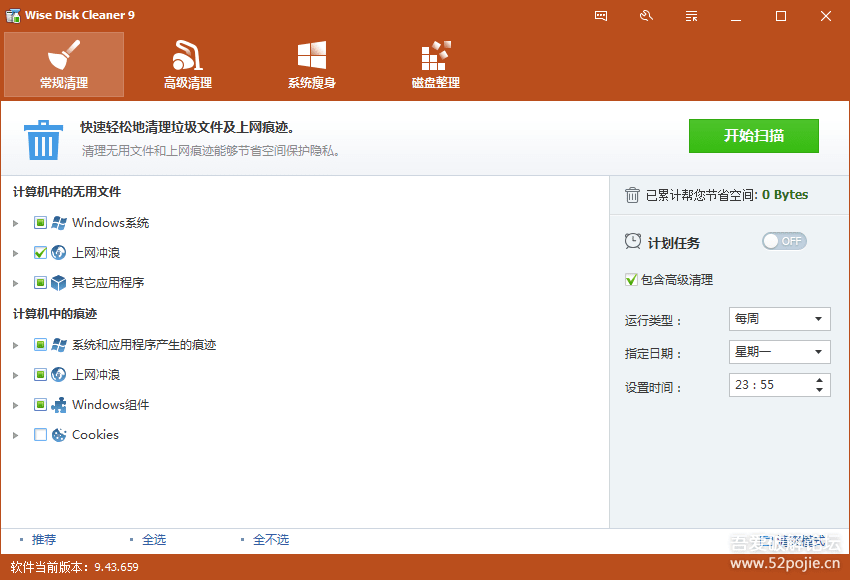
Task: Uncheck 包含高级清理 checkbox
Action: tap(631, 280)
